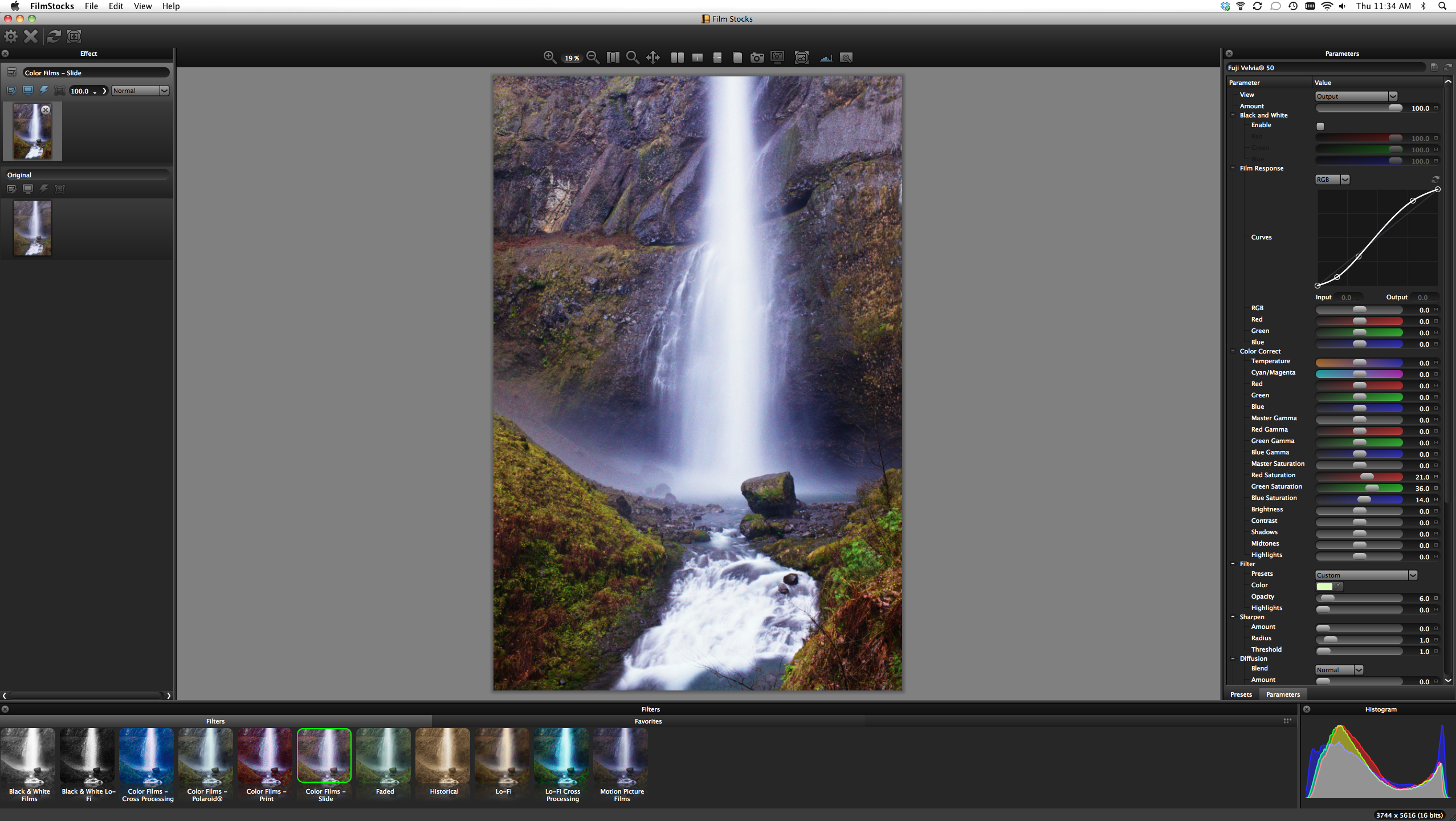The height and width of the screenshot is (821, 1456).
Task: Click the Filter Color swatch
Action: coord(1324,586)
